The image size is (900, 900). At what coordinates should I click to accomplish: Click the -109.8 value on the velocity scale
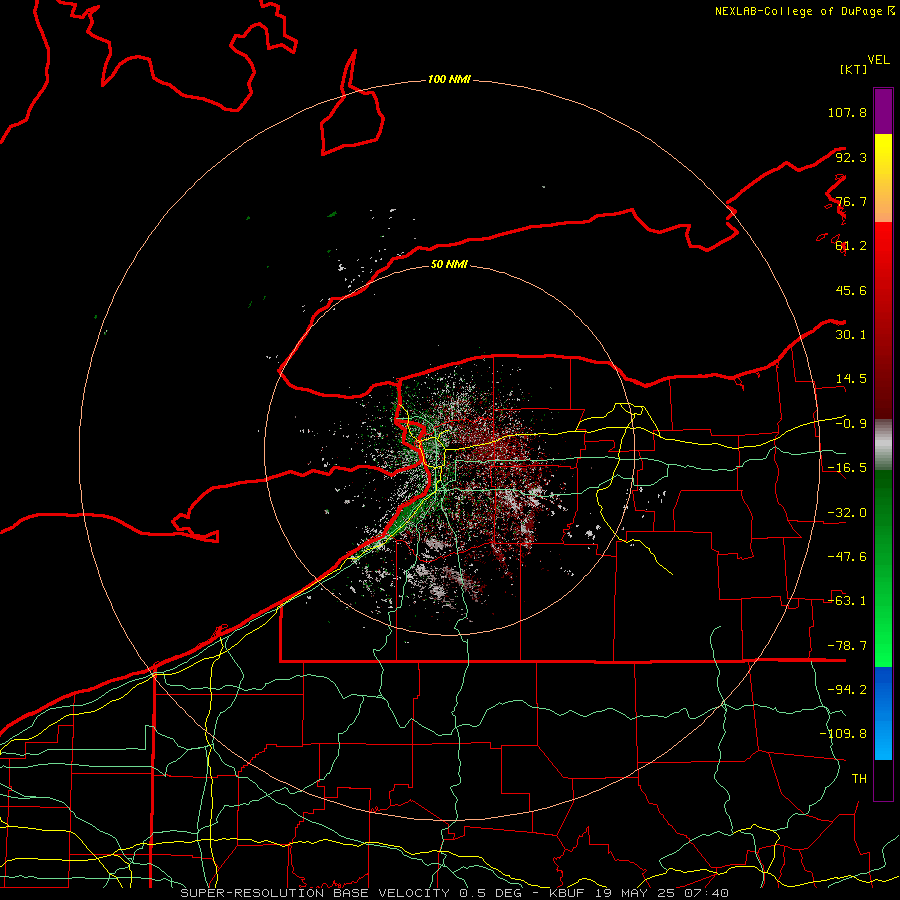pyautogui.click(x=843, y=734)
